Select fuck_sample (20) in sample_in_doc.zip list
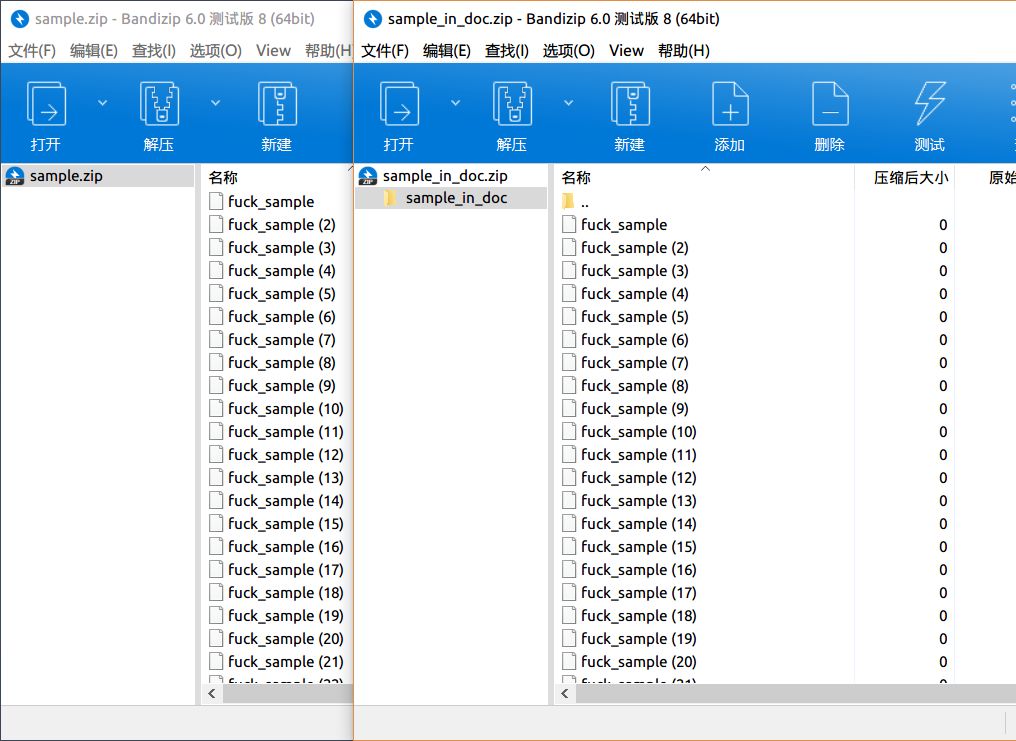1016x741 pixels. pyautogui.click(x=638, y=661)
